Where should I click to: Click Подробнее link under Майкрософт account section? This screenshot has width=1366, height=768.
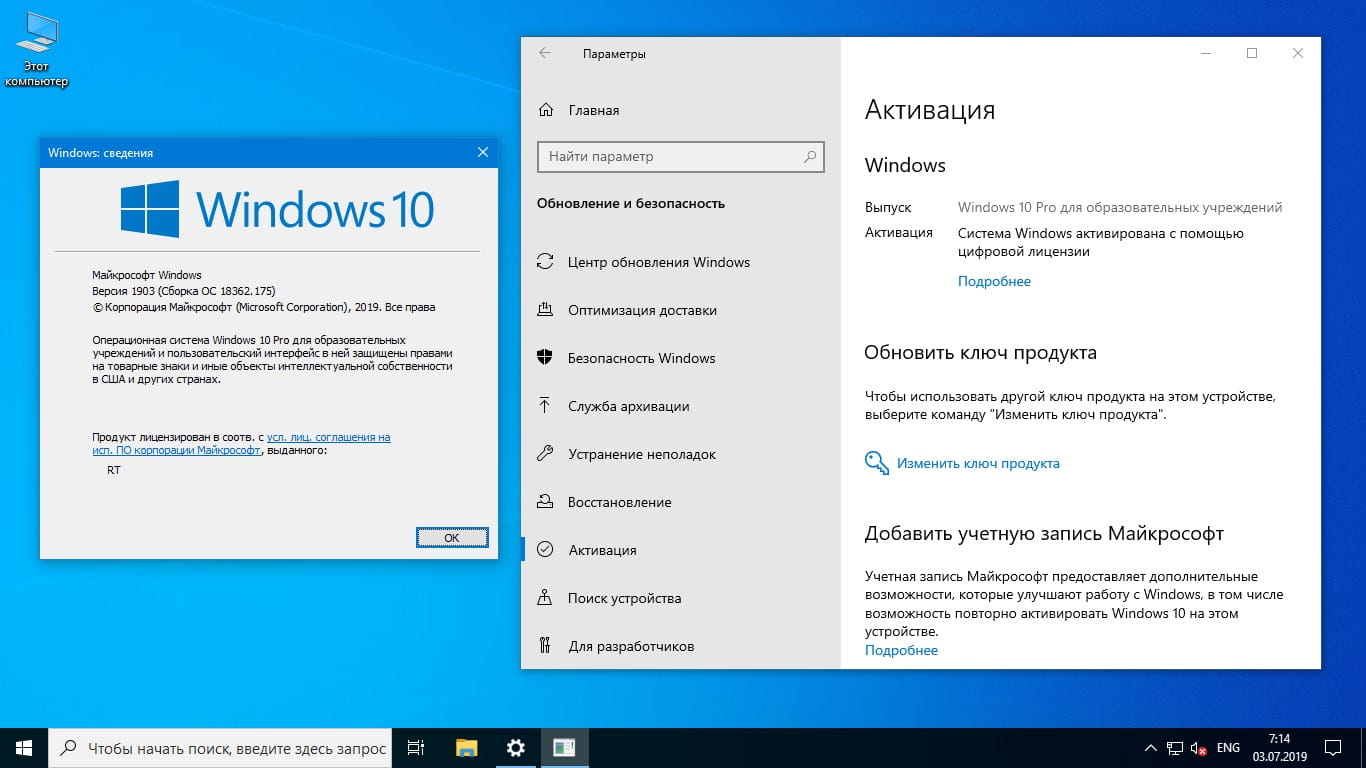(x=901, y=650)
